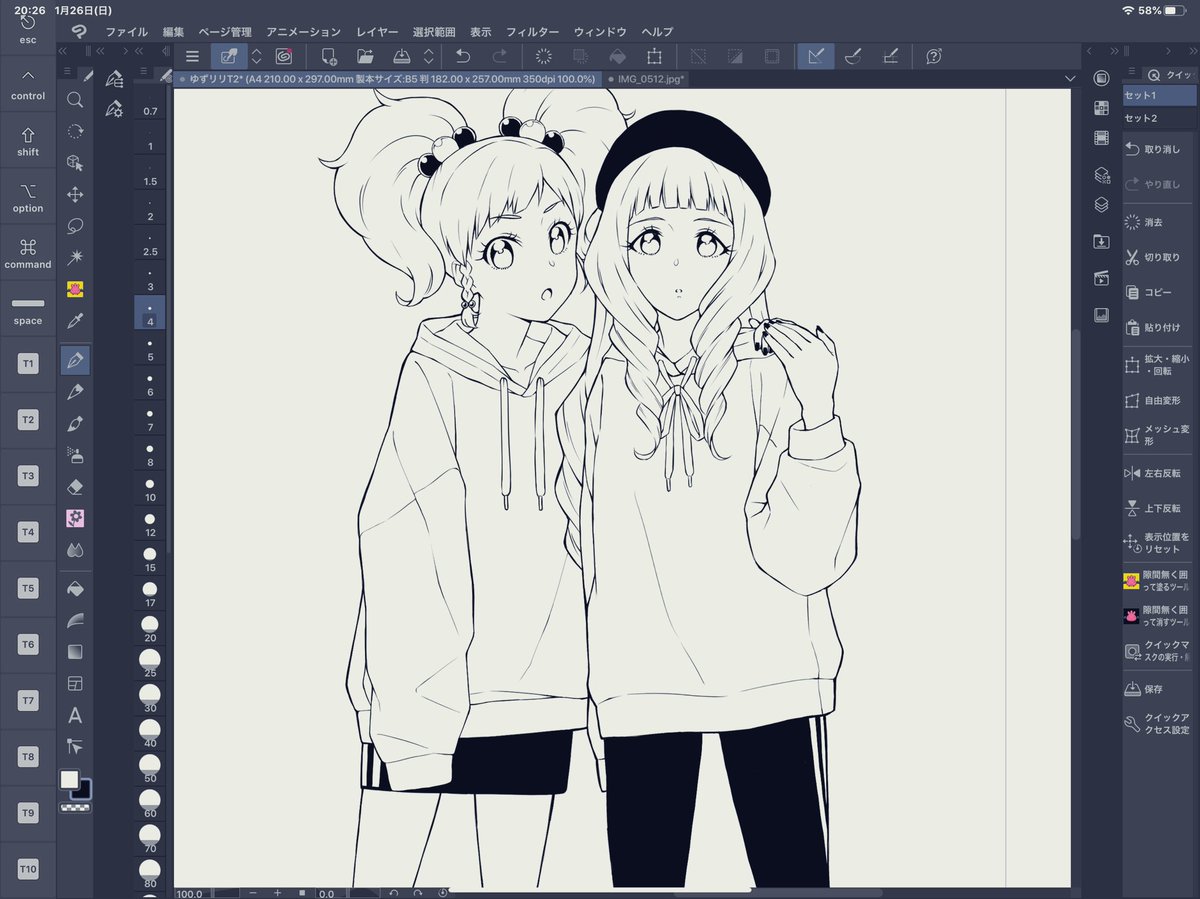The height and width of the screenshot is (899, 1200).
Task: Collapse left dock double-chevron arrows
Action: click(x=64, y=52)
